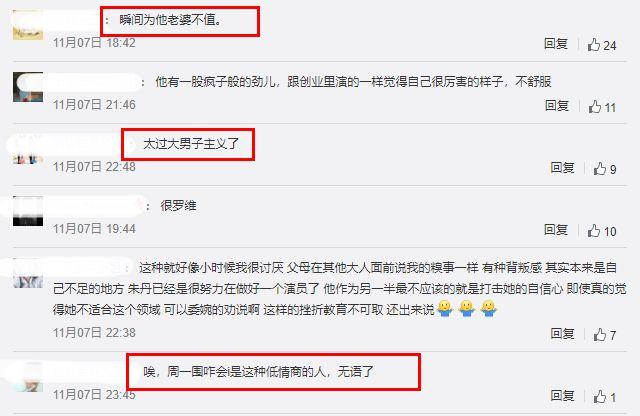
Task: Open avatar of the 22:38 commenter
Action: point(28,273)
